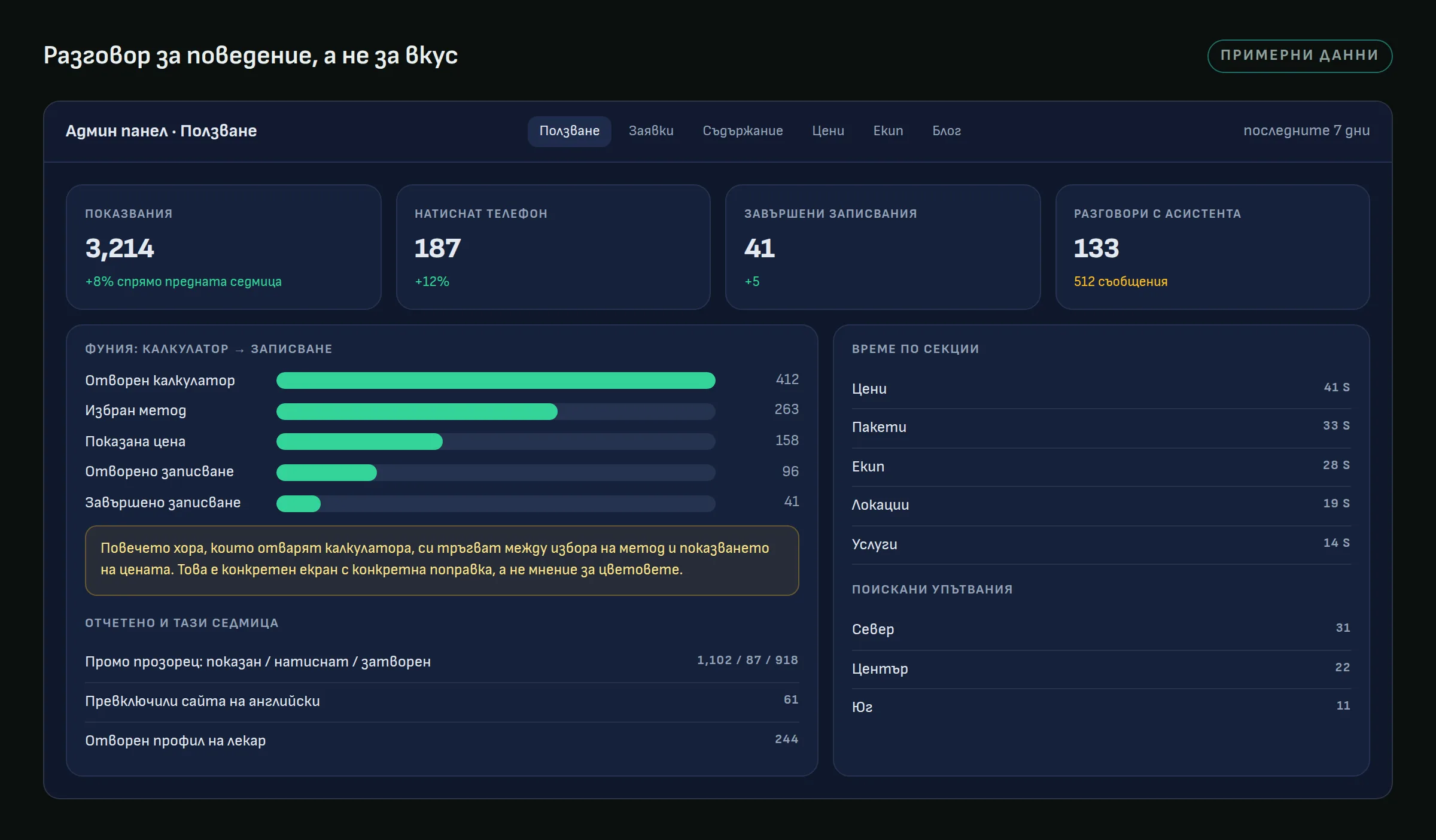Select the Отворен профил на лекар row
Image resolution: width=1436 pixels, height=840 pixels.
coord(442,741)
